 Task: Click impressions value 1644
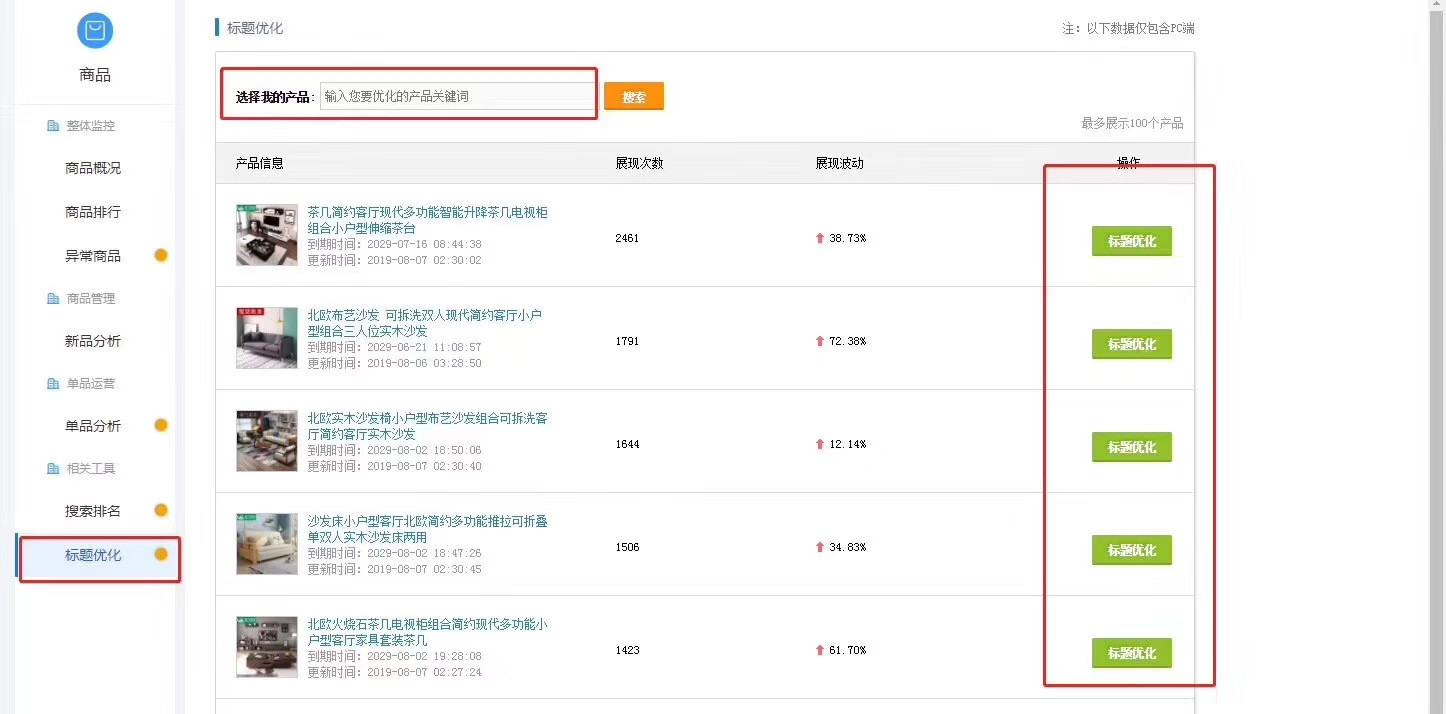pos(627,444)
